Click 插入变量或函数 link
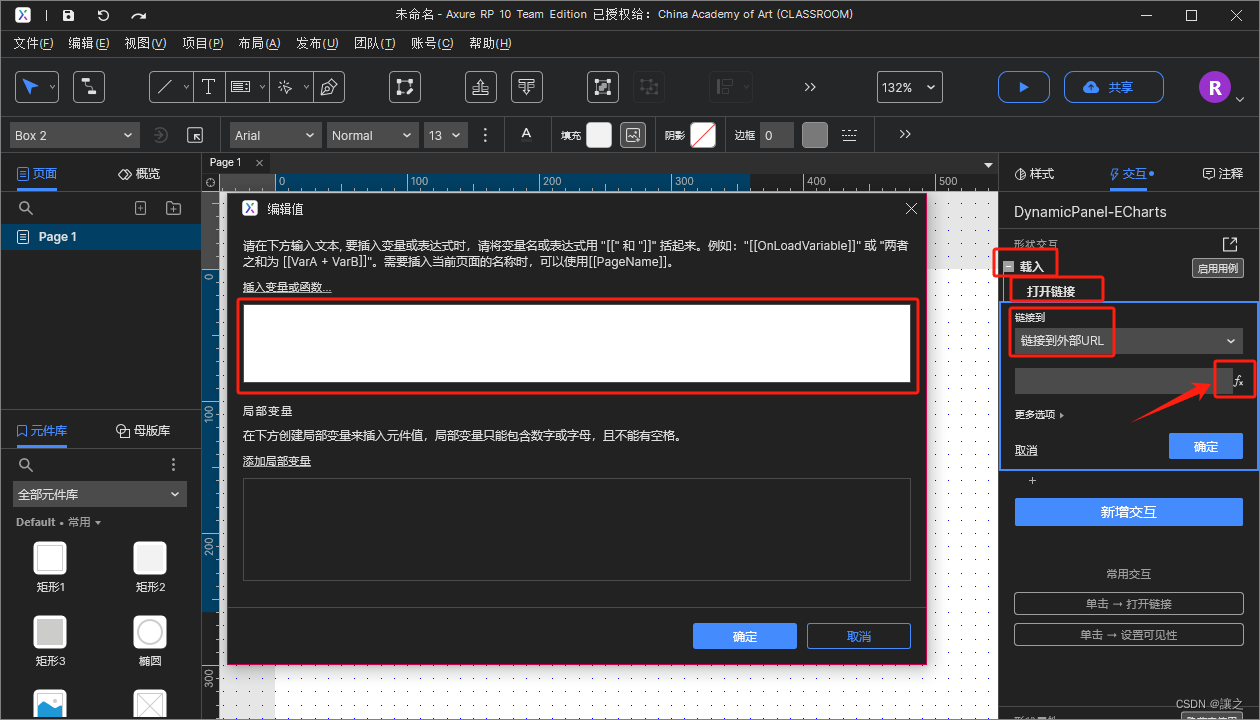The width and height of the screenshot is (1260, 720). click(x=287, y=288)
